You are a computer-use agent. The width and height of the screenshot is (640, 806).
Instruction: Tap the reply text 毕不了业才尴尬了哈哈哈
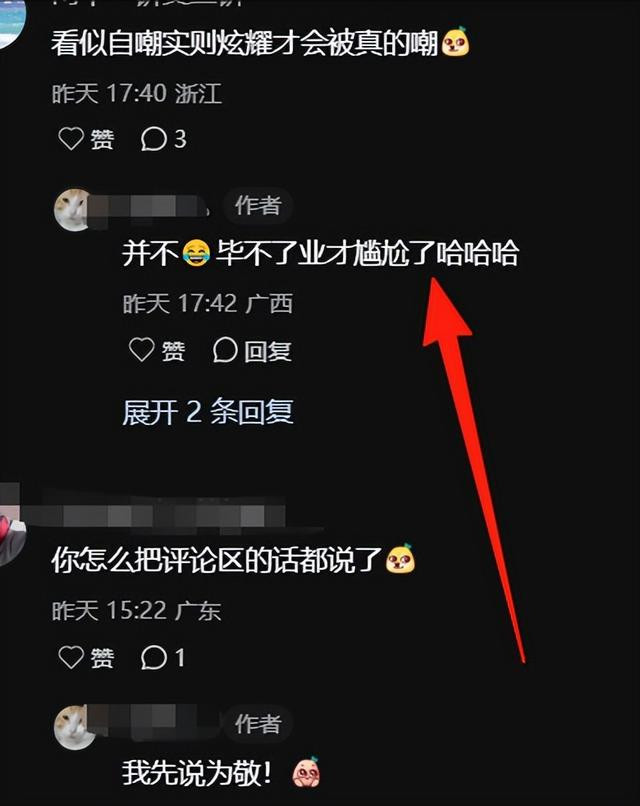(x=367, y=252)
